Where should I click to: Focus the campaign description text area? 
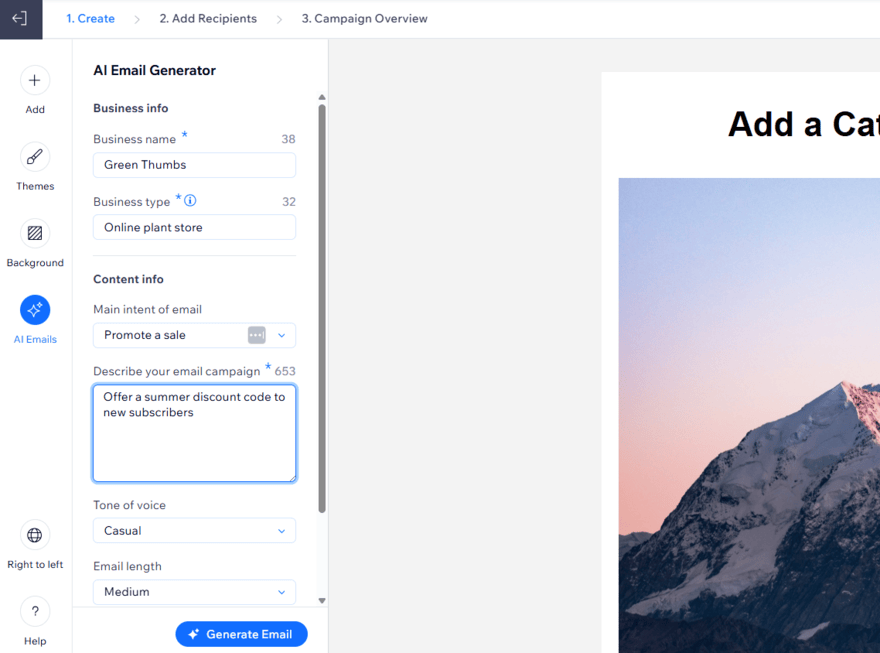point(193,432)
